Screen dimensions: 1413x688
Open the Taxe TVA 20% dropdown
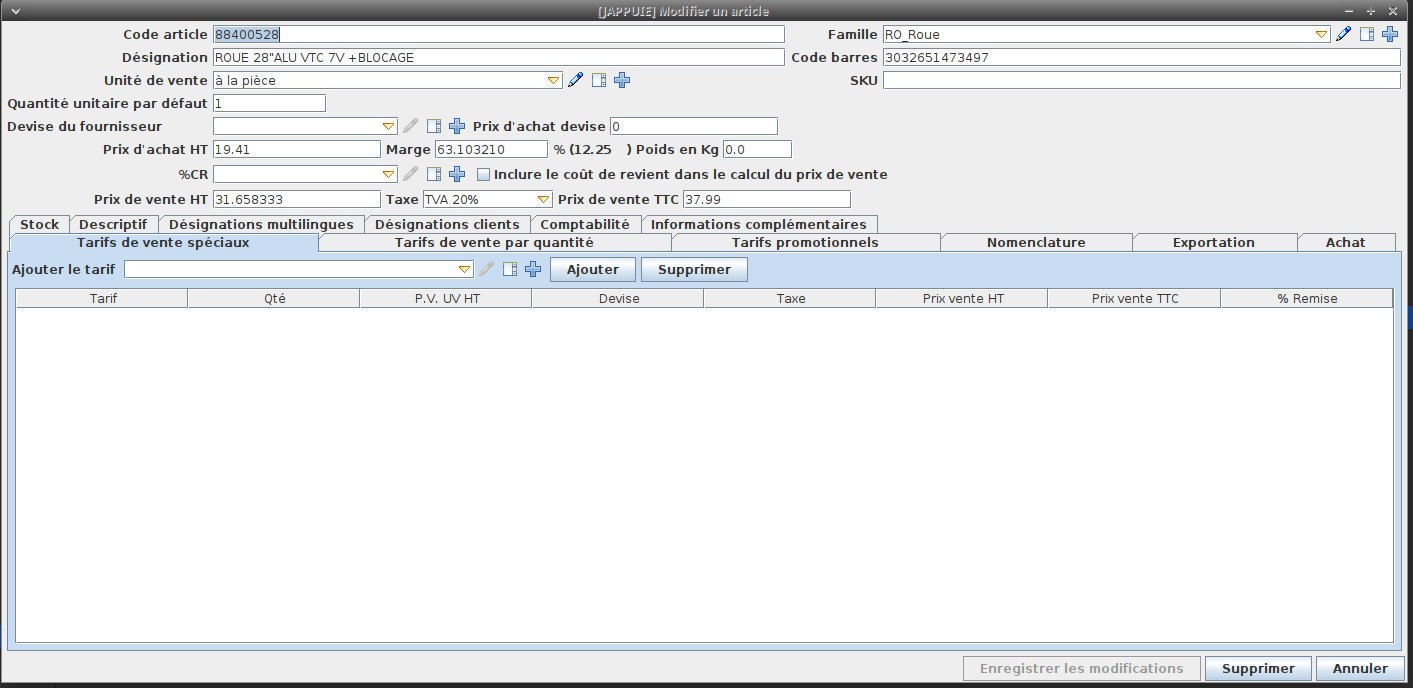(x=544, y=200)
